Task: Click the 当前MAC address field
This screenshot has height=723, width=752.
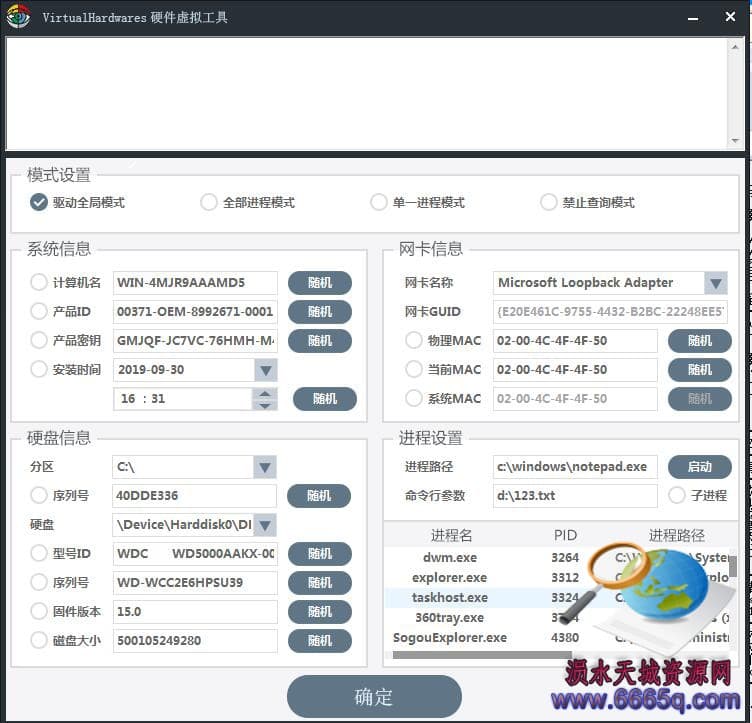Action: pyautogui.click(x=575, y=370)
